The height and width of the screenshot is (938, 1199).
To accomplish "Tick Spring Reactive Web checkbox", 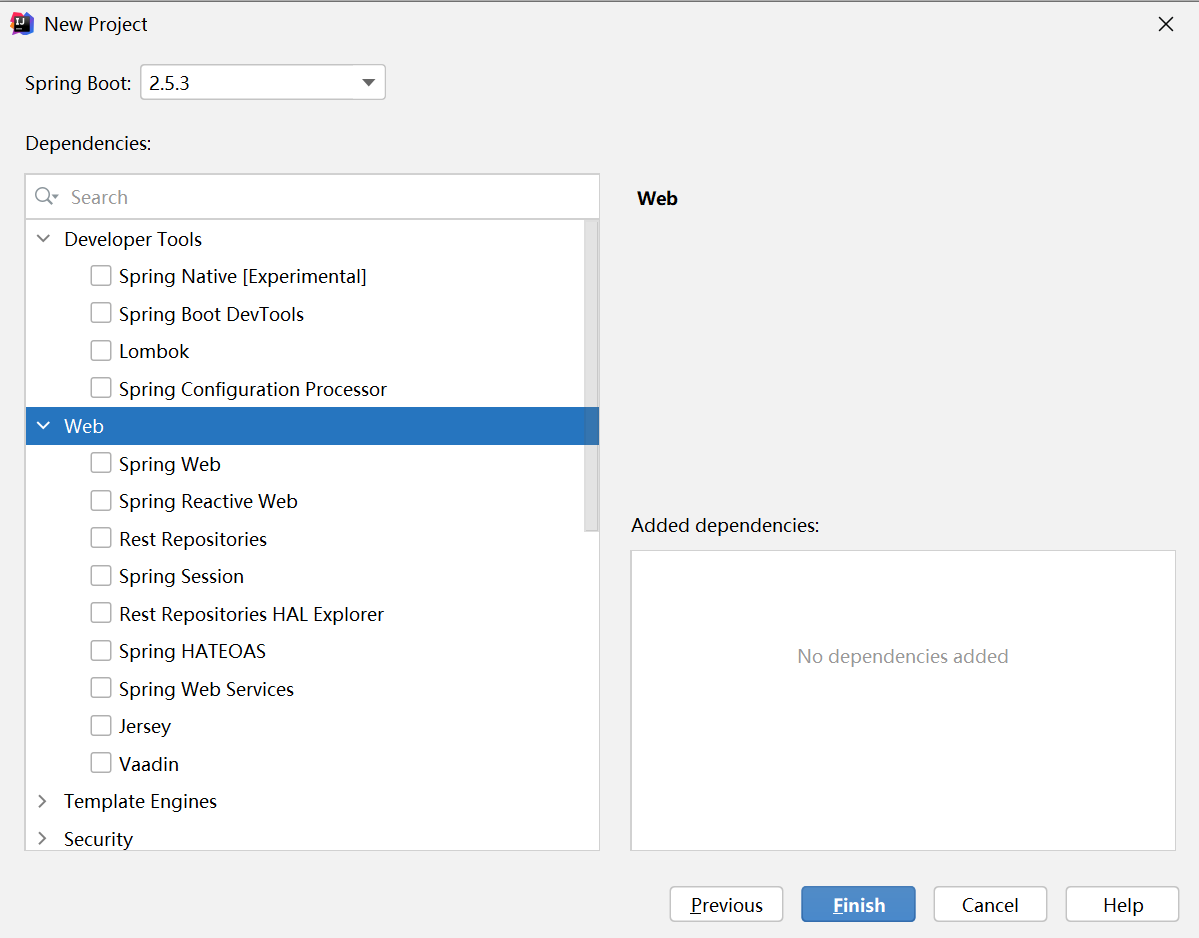I will pyautogui.click(x=101, y=500).
